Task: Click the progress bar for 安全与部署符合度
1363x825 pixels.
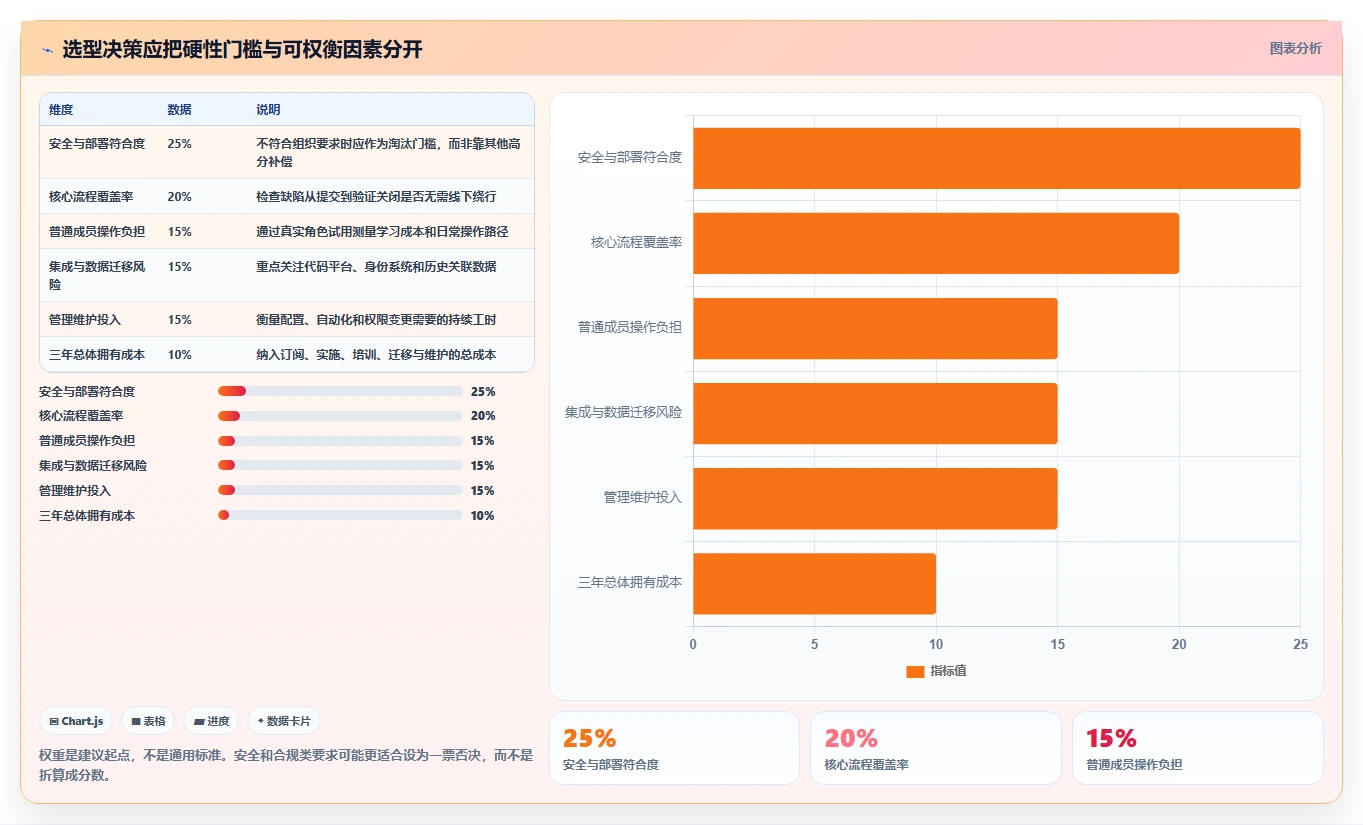Action: coord(340,391)
